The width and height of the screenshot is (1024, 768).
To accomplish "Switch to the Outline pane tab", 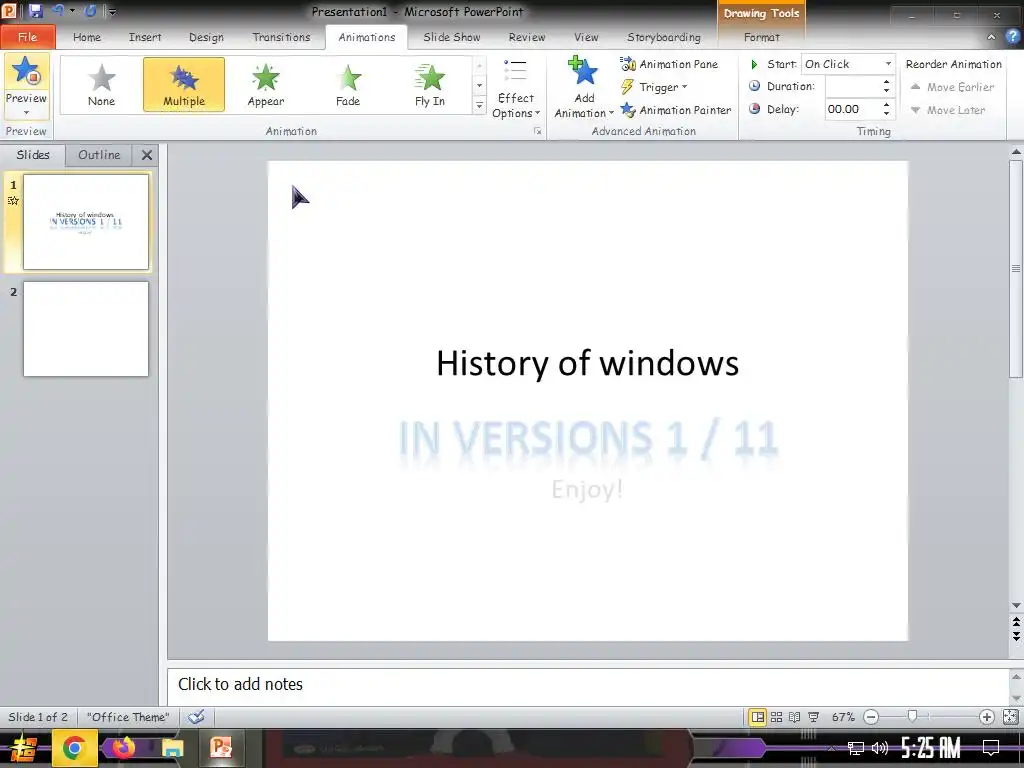I will pyautogui.click(x=99, y=155).
